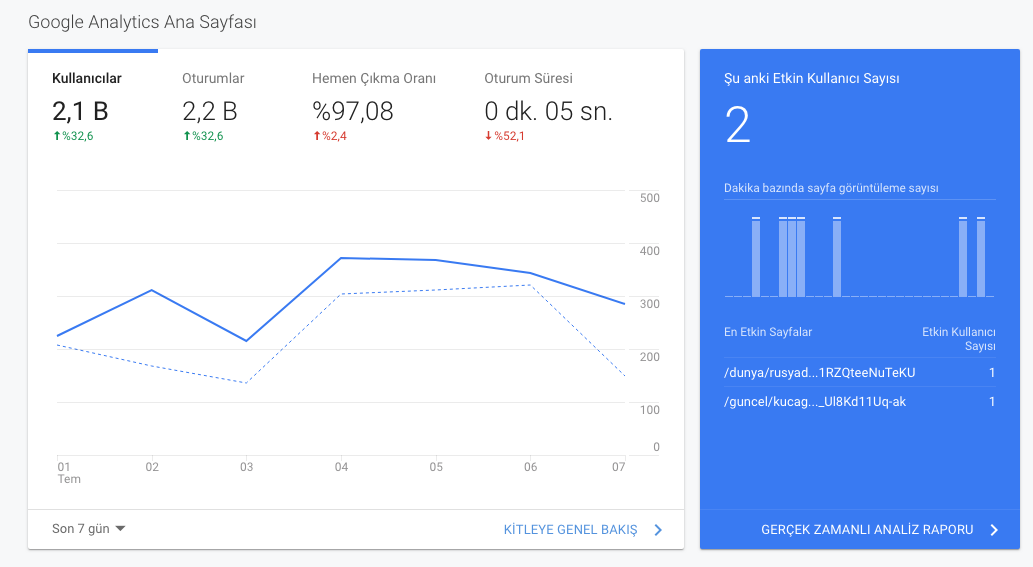1033x567 pixels.
Task: Click the green up arrow under Kullanıcılar
Action: (57, 136)
